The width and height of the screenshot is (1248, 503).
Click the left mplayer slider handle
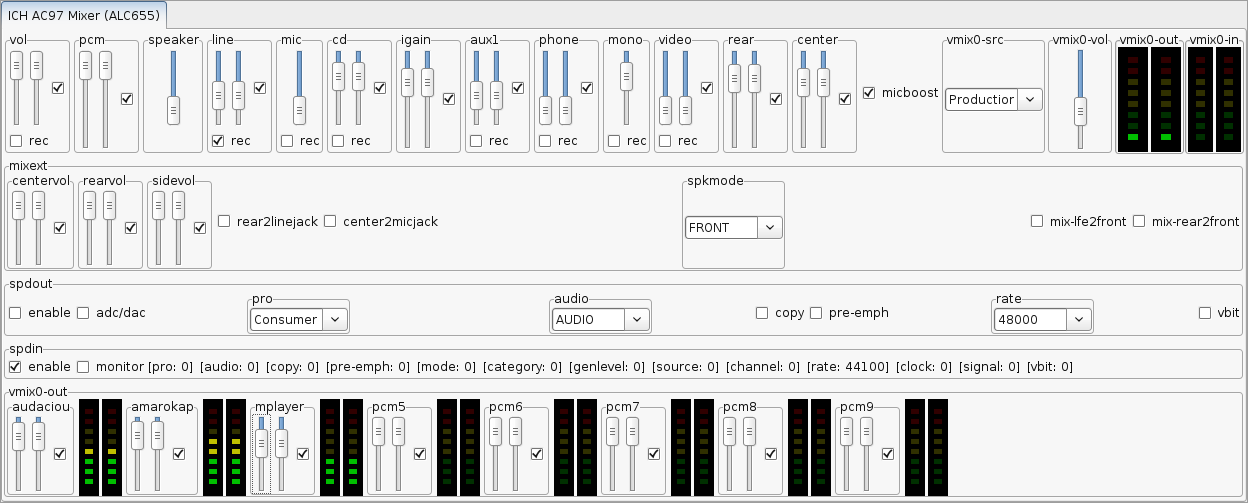(x=262, y=443)
